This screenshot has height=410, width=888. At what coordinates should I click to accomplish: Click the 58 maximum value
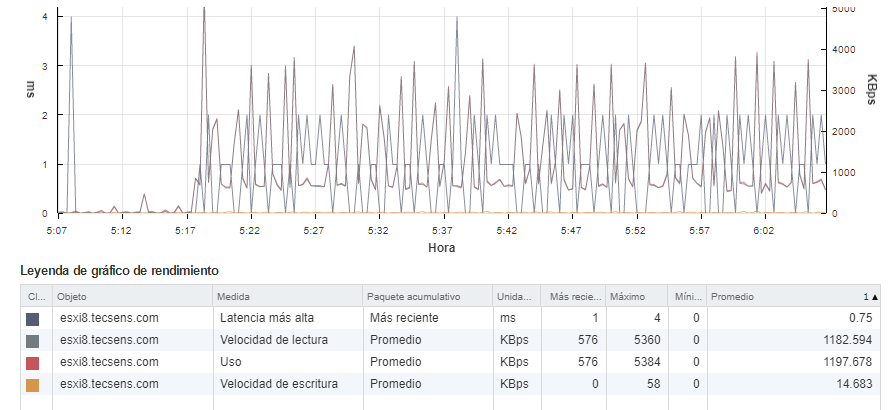(654, 385)
